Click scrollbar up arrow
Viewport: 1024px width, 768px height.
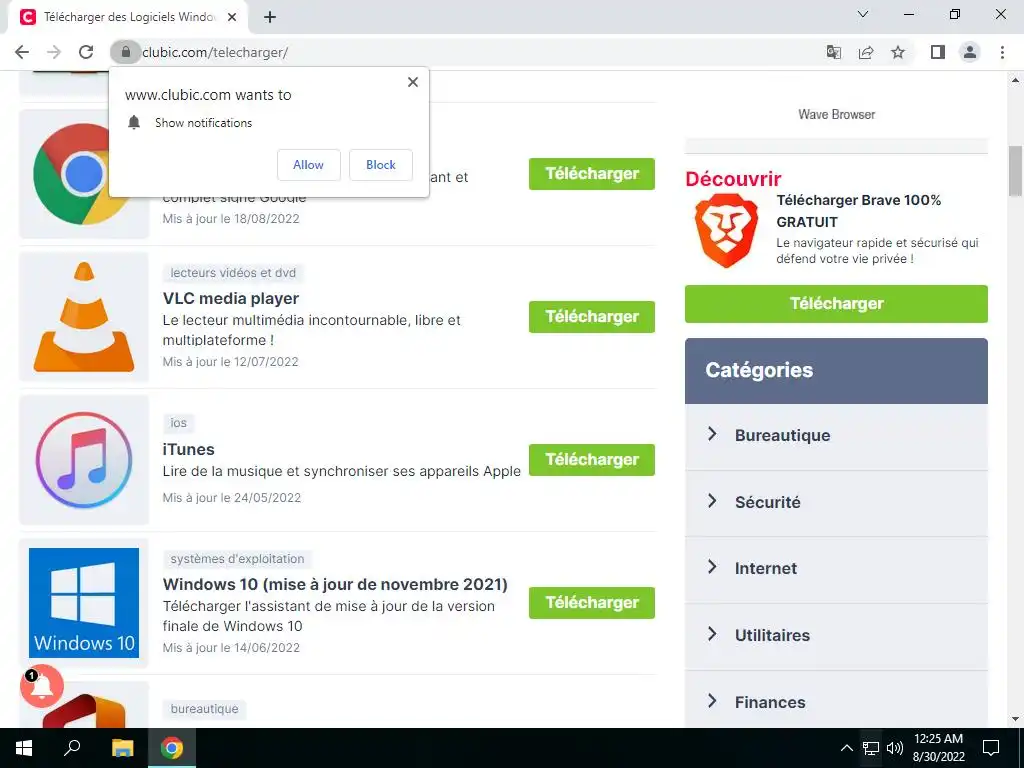point(1015,81)
